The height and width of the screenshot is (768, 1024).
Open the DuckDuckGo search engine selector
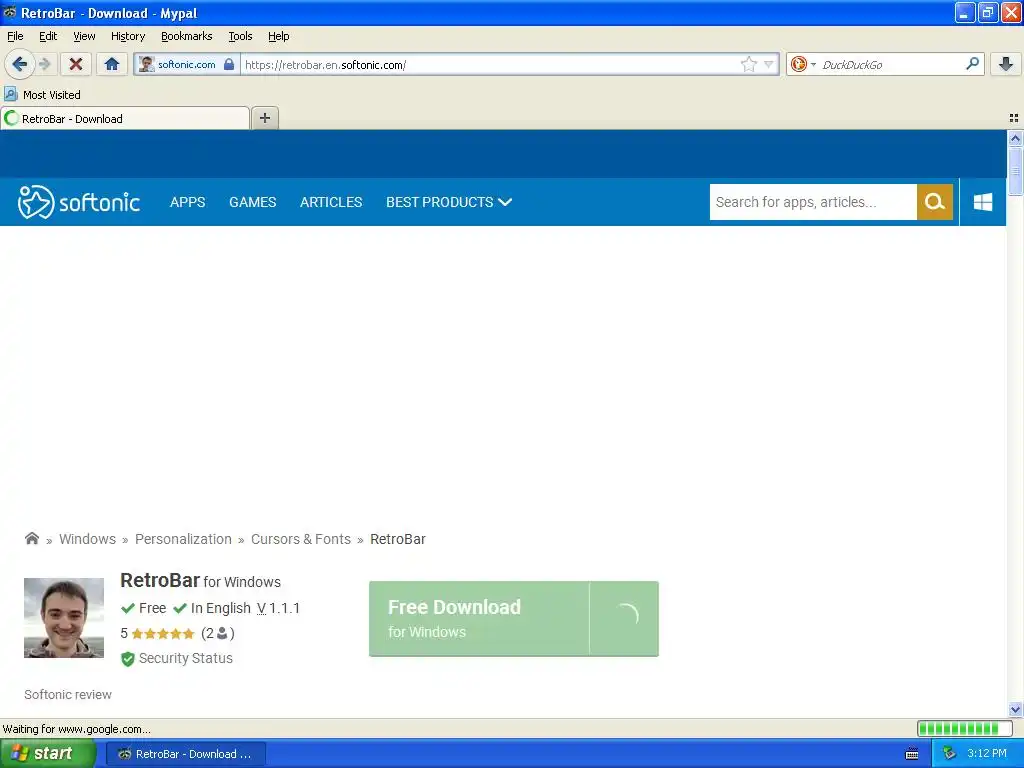[x=803, y=64]
